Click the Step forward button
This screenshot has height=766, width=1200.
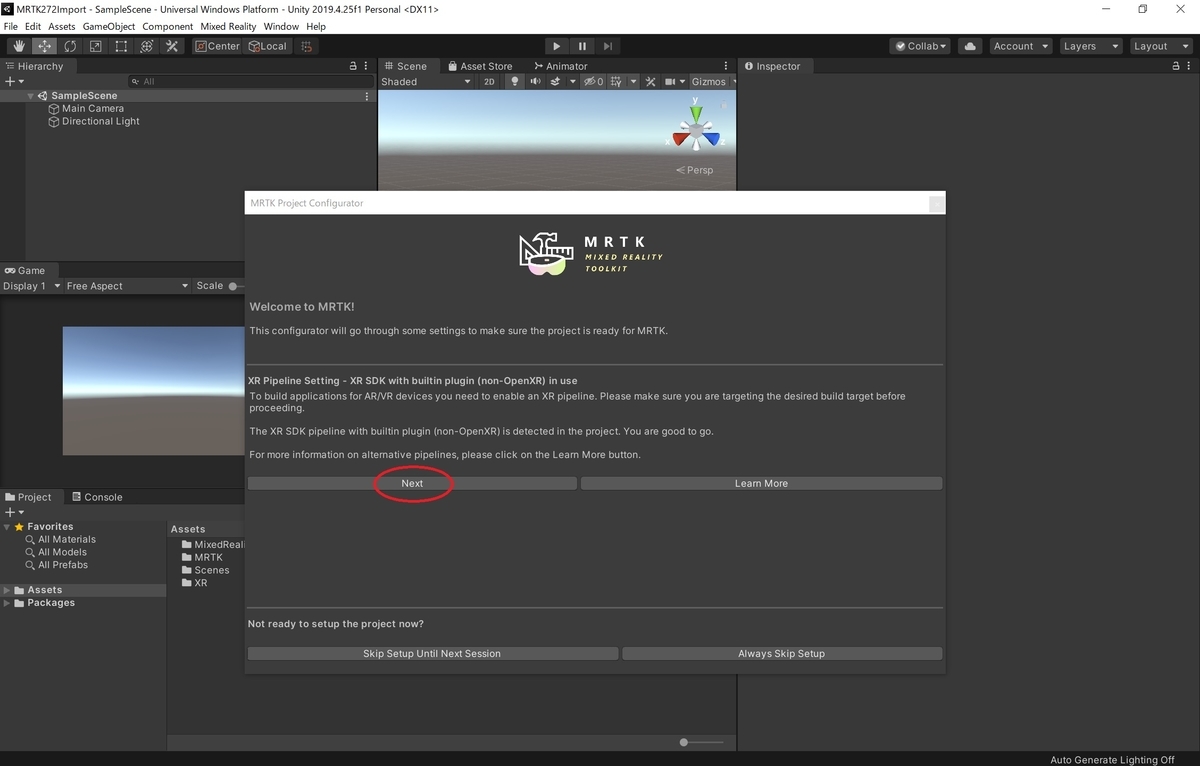[608, 46]
